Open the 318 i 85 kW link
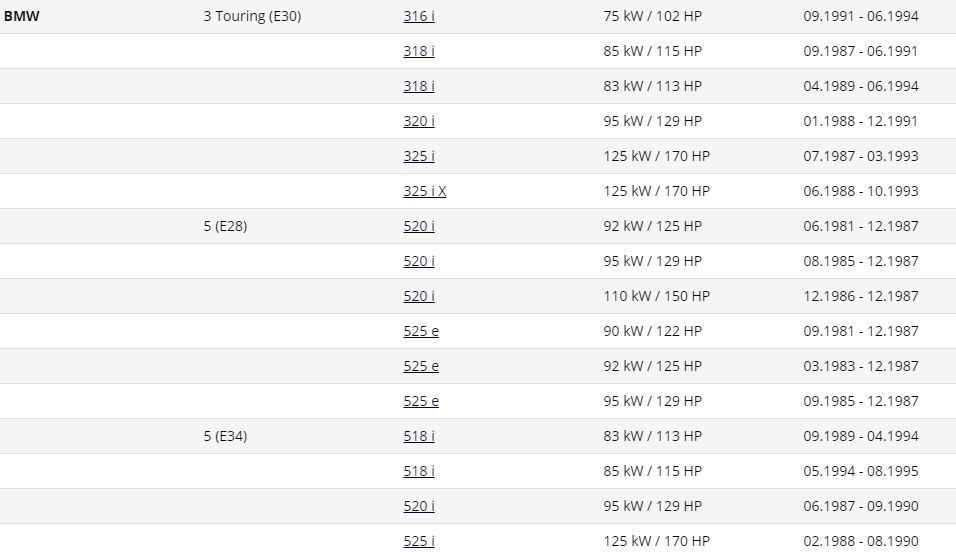956x552 pixels. coord(419,51)
